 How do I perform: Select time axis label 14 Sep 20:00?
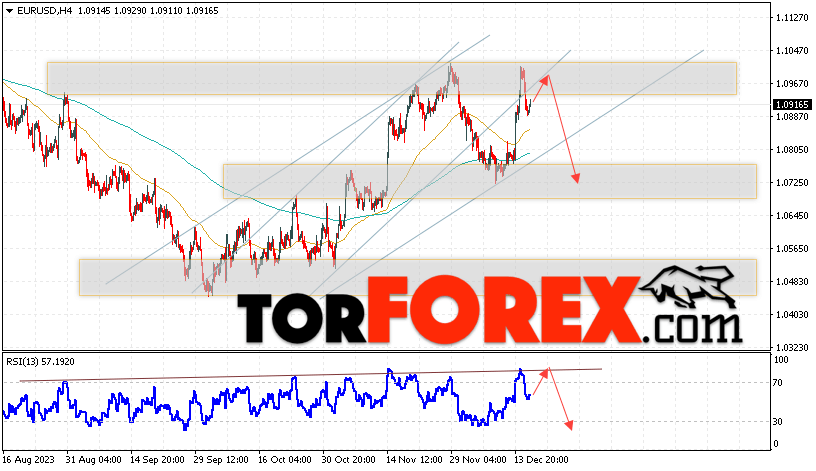pos(157,460)
